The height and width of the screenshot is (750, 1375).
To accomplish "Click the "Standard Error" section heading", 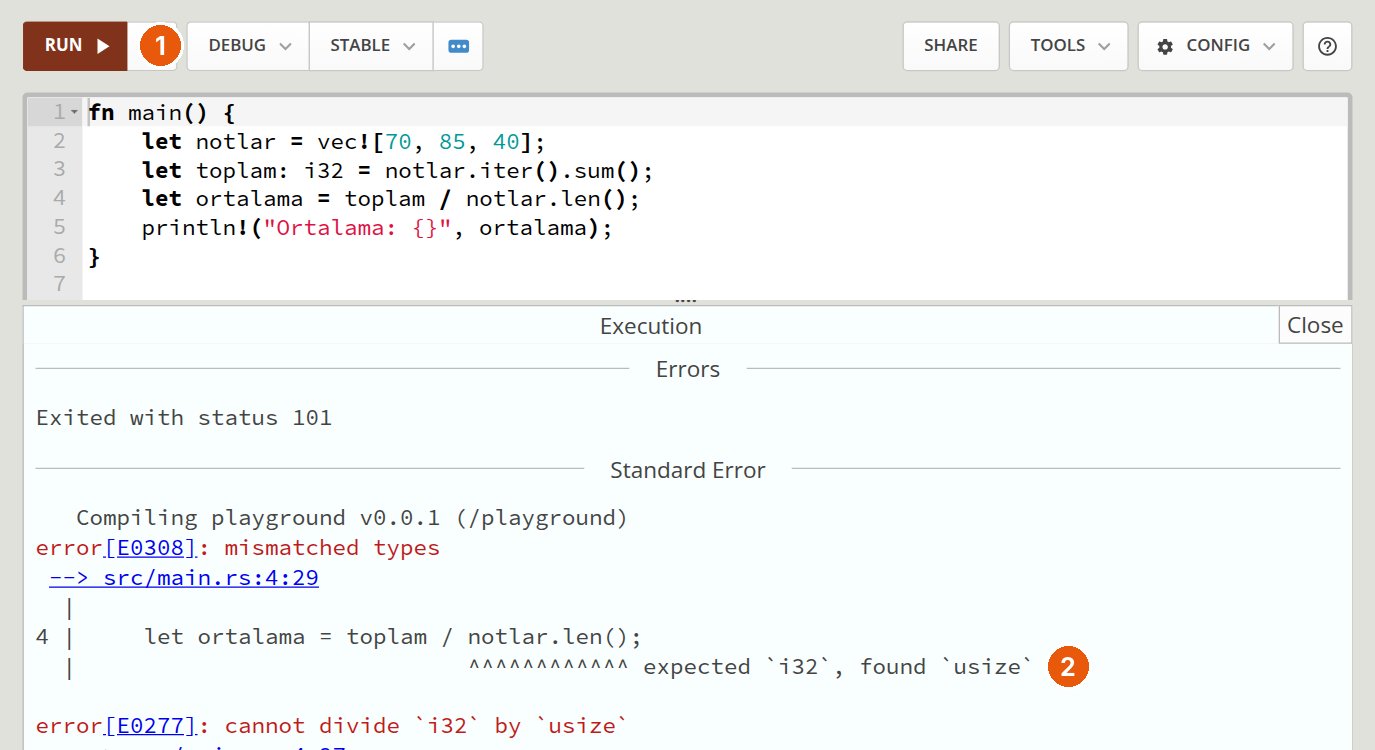I will point(688,470).
